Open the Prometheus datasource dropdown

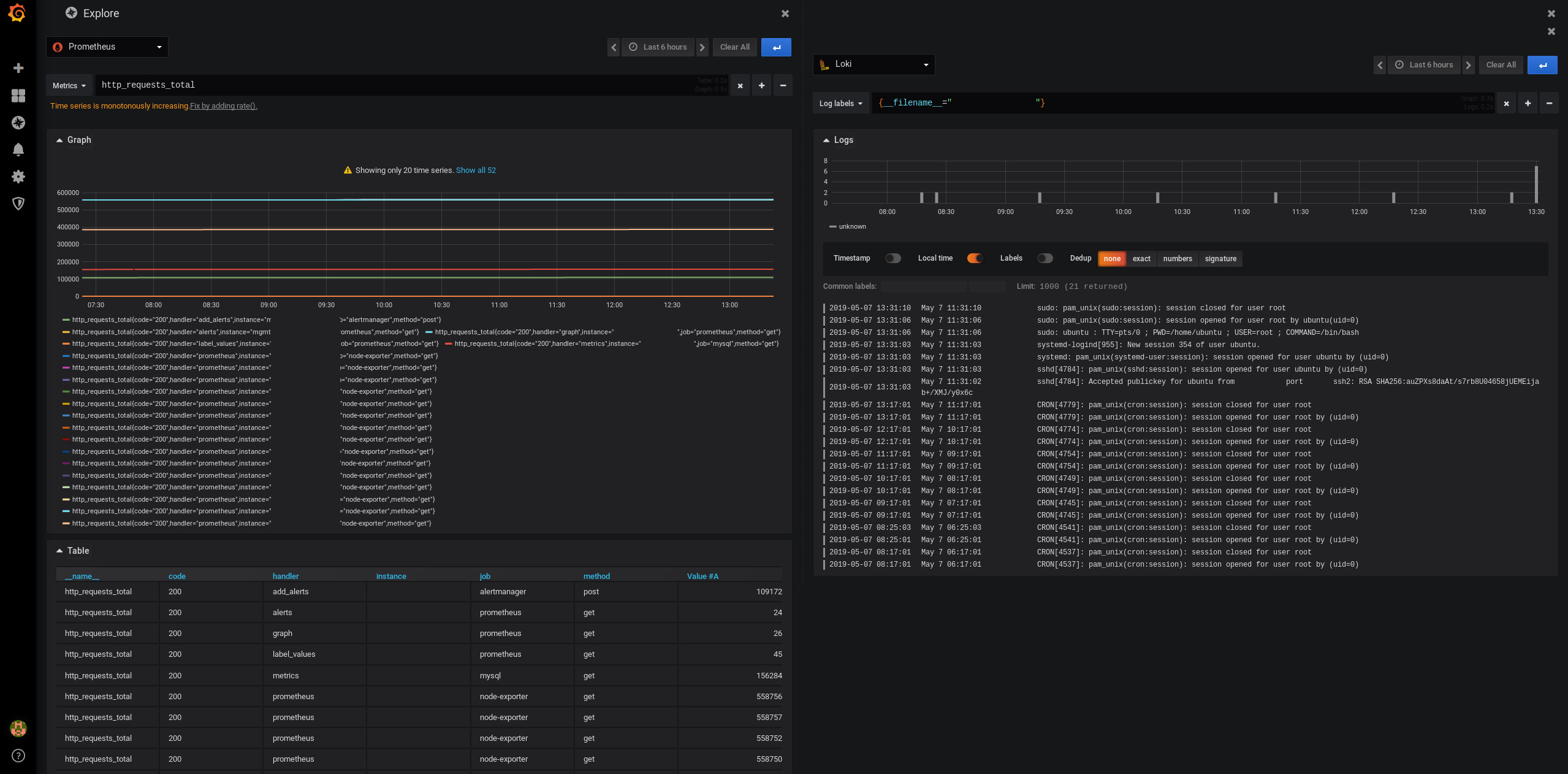click(x=107, y=47)
